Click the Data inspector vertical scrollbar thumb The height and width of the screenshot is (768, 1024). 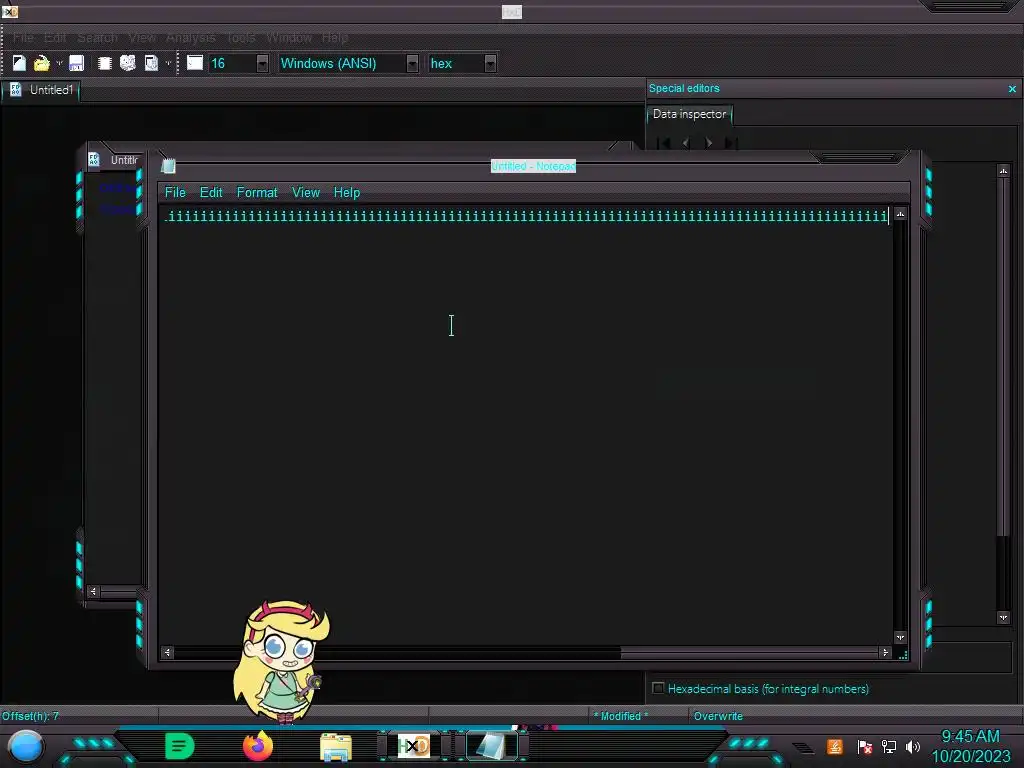(x=1004, y=356)
